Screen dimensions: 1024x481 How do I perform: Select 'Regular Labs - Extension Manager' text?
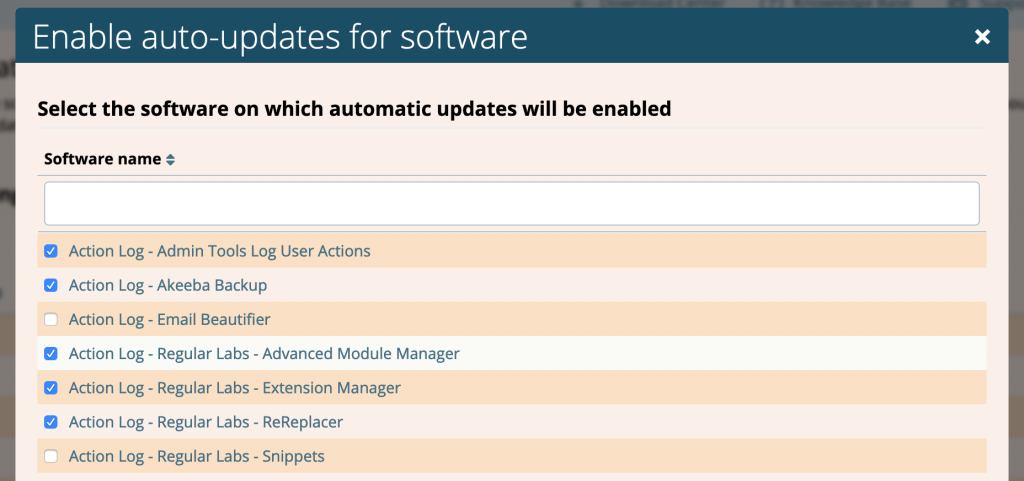coord(279,388)
